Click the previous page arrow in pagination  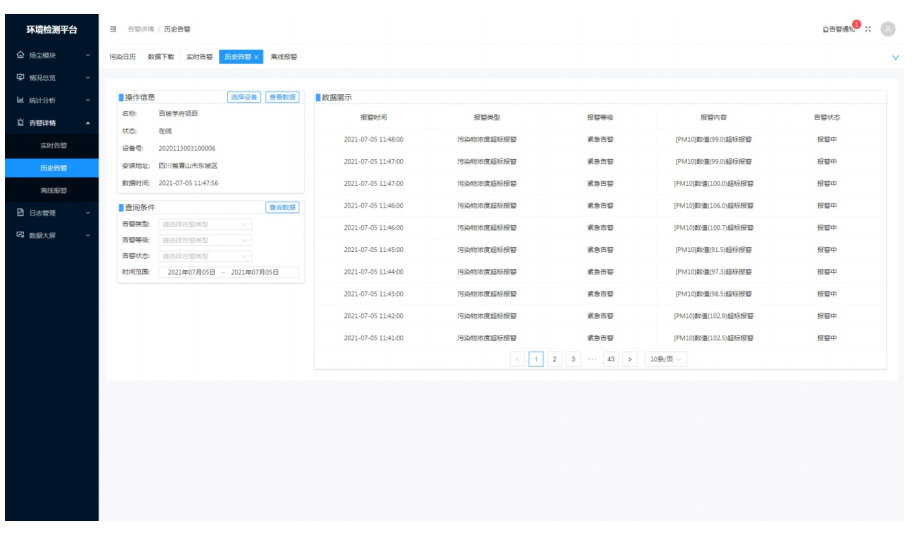pos(517,359)
